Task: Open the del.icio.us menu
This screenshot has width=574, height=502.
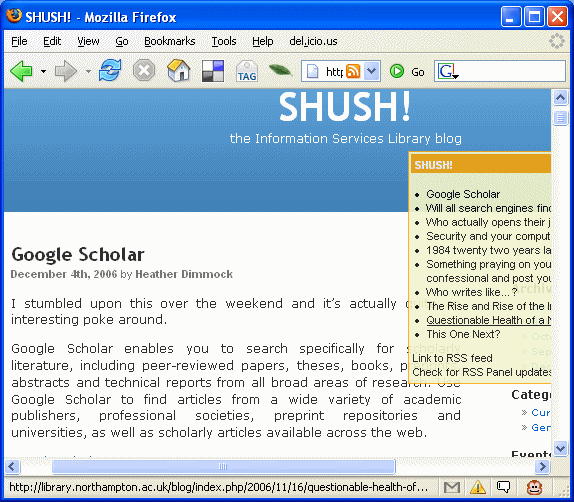Action: pos(313,41)
